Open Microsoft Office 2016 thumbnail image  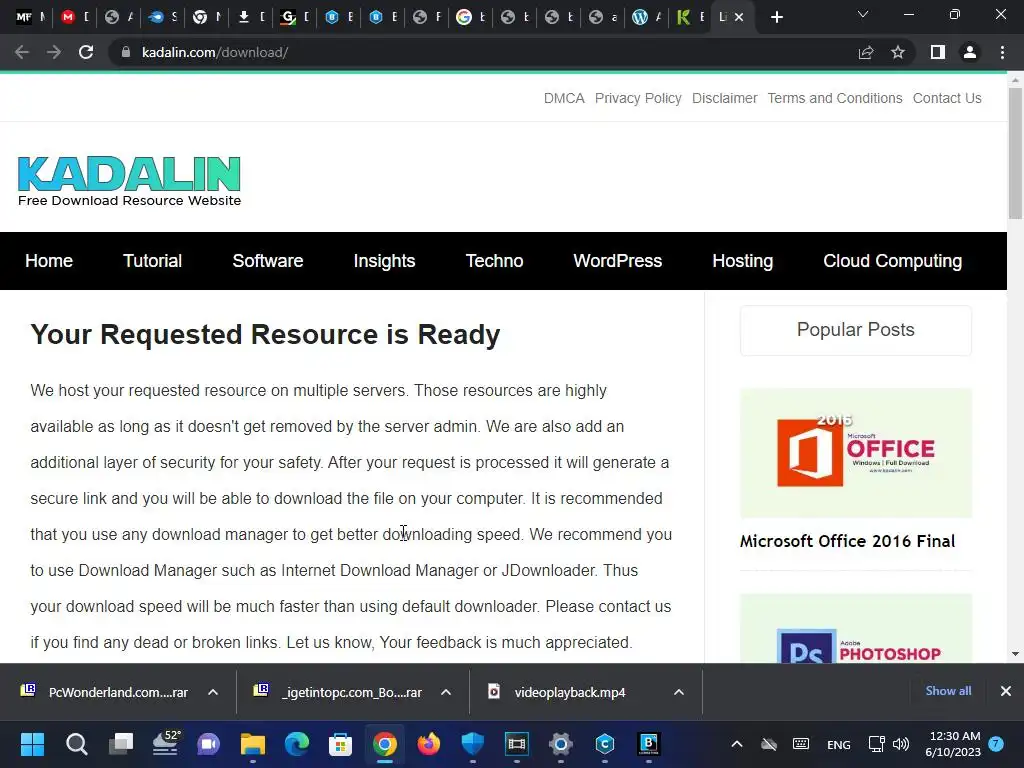pyautogui.click(x=856, y=453)
